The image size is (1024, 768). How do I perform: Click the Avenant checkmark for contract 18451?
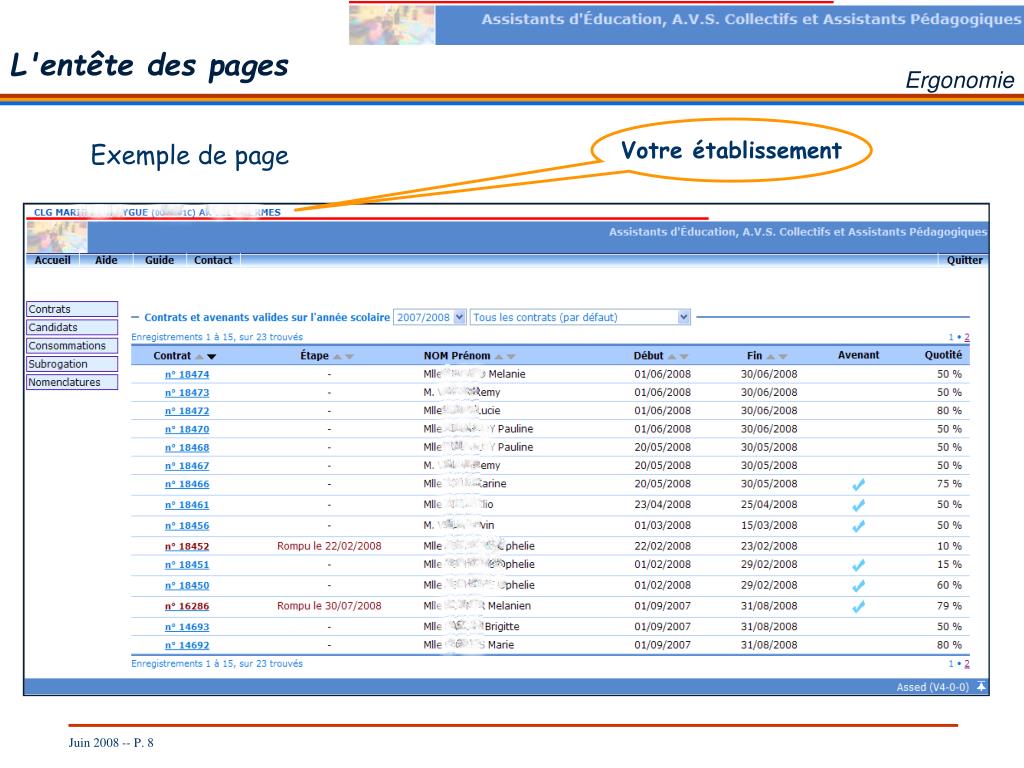coord(859,566)
